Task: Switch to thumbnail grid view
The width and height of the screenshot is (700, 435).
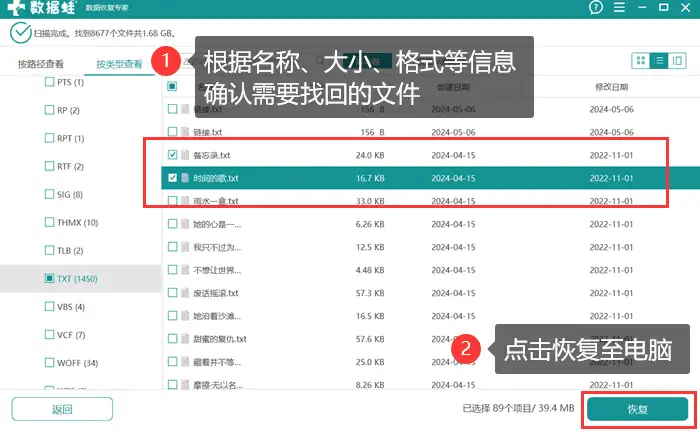Action: coord(641,60)
